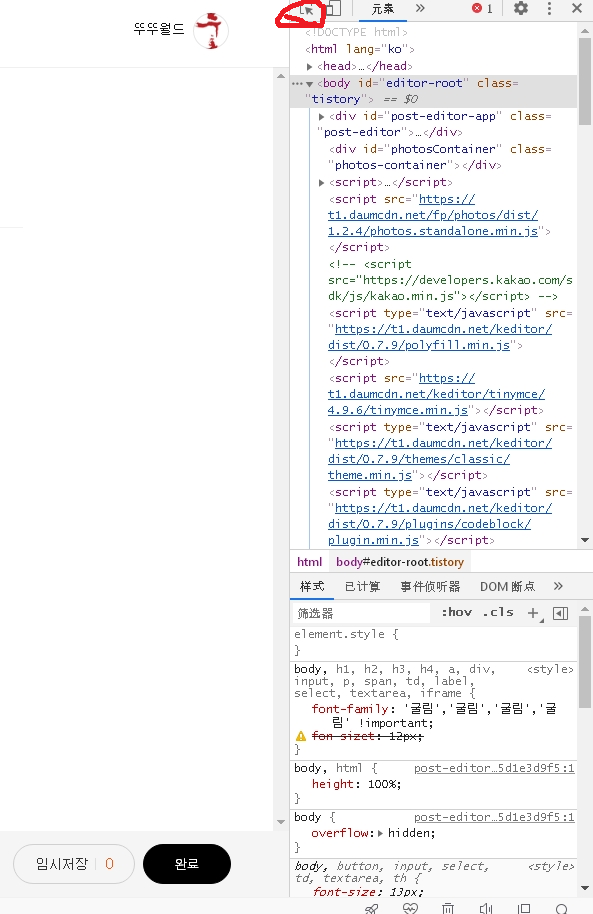The height and width of the screenshot is (914, 593).
Task: Select the html lang="ko" line
Action: pyautogui.click(x=359, y=50)
